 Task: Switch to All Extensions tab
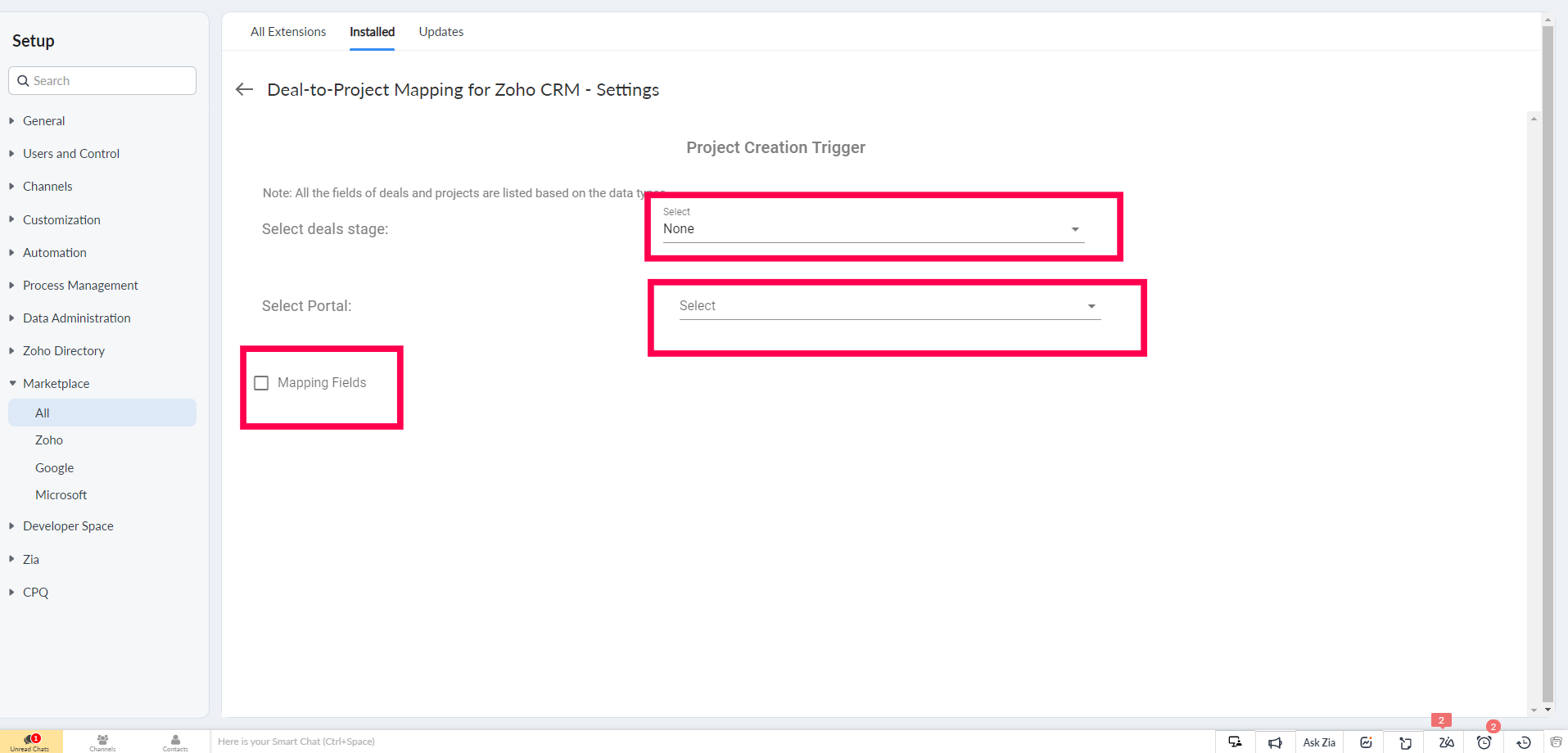[288, 32]
